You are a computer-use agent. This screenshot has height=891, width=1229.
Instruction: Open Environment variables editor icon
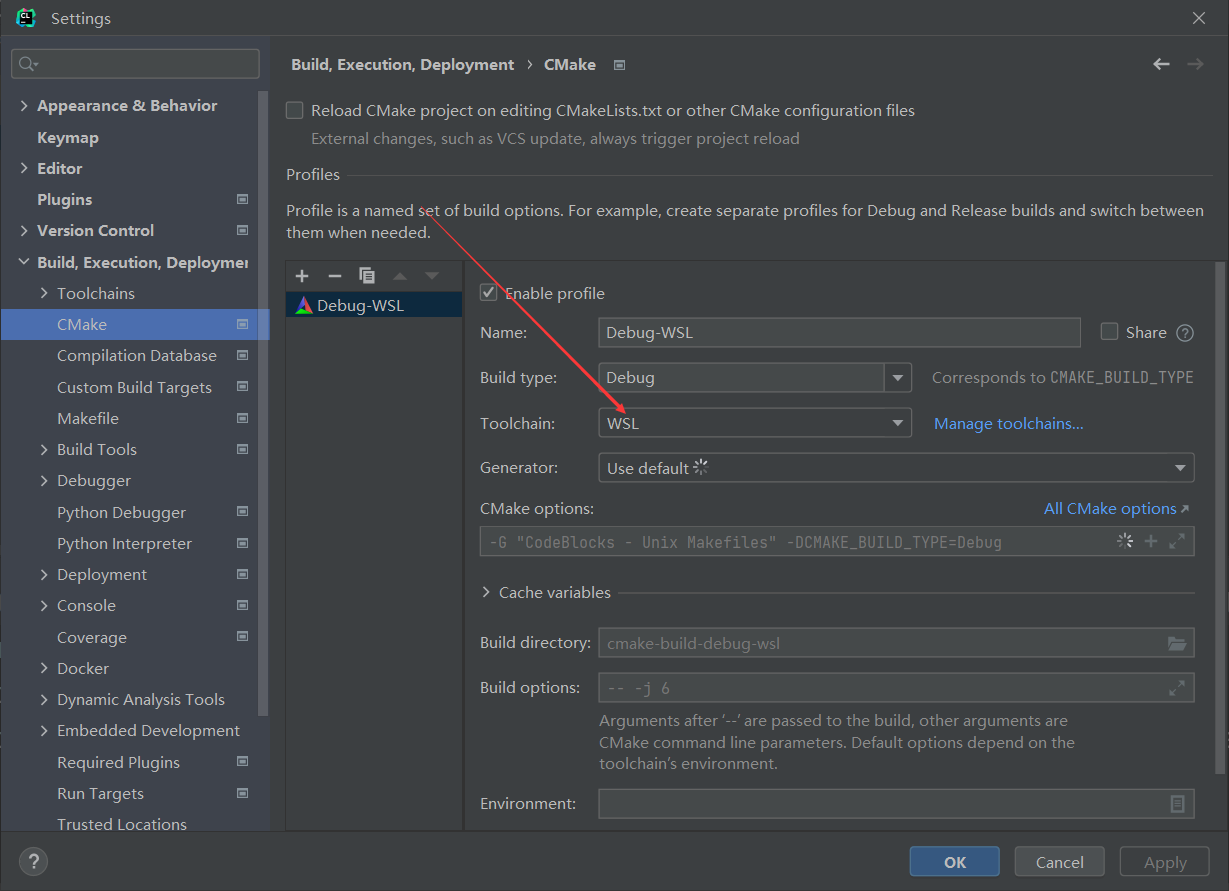point(1178,804)
